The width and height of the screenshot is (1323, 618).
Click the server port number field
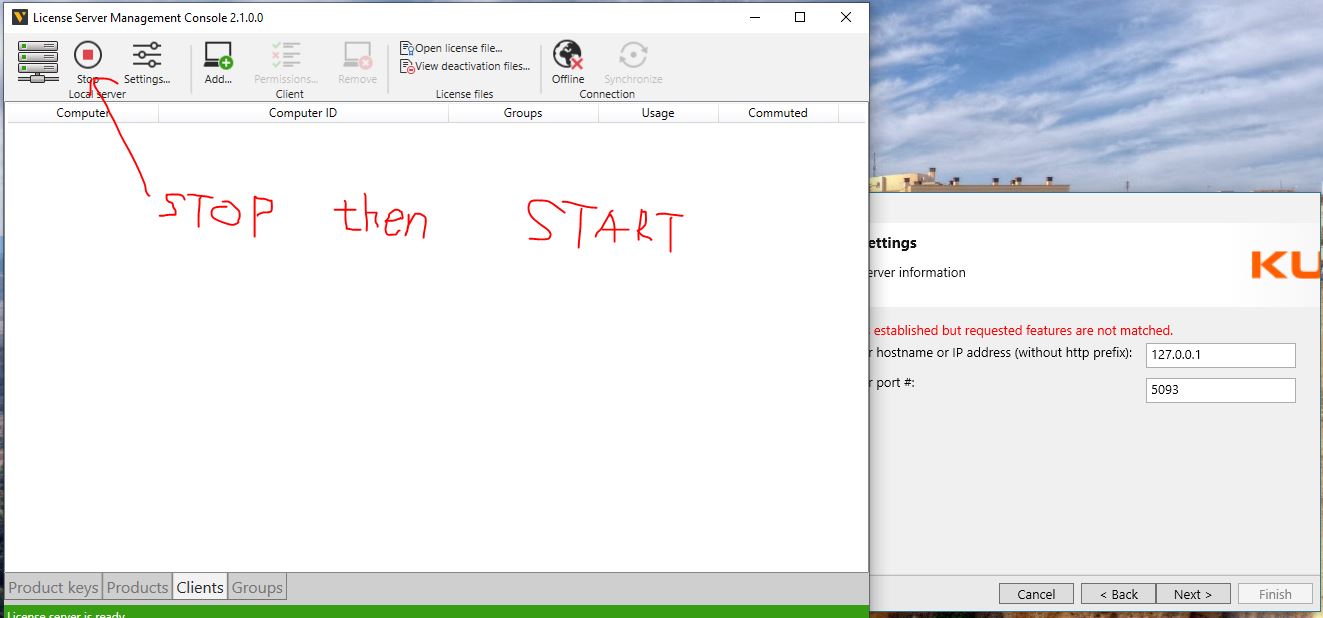click(1220, 390)
